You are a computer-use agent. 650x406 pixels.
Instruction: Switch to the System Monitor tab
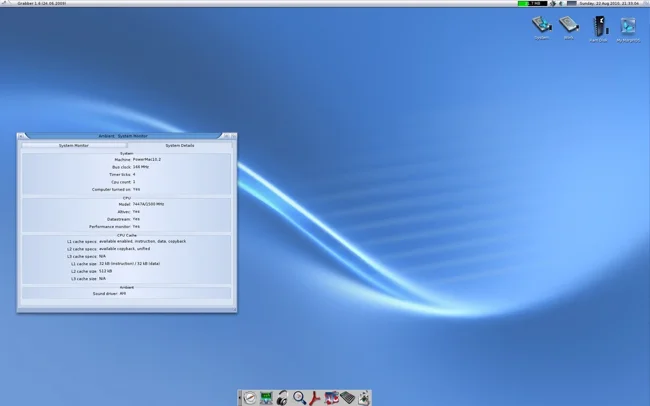(73, 145)
